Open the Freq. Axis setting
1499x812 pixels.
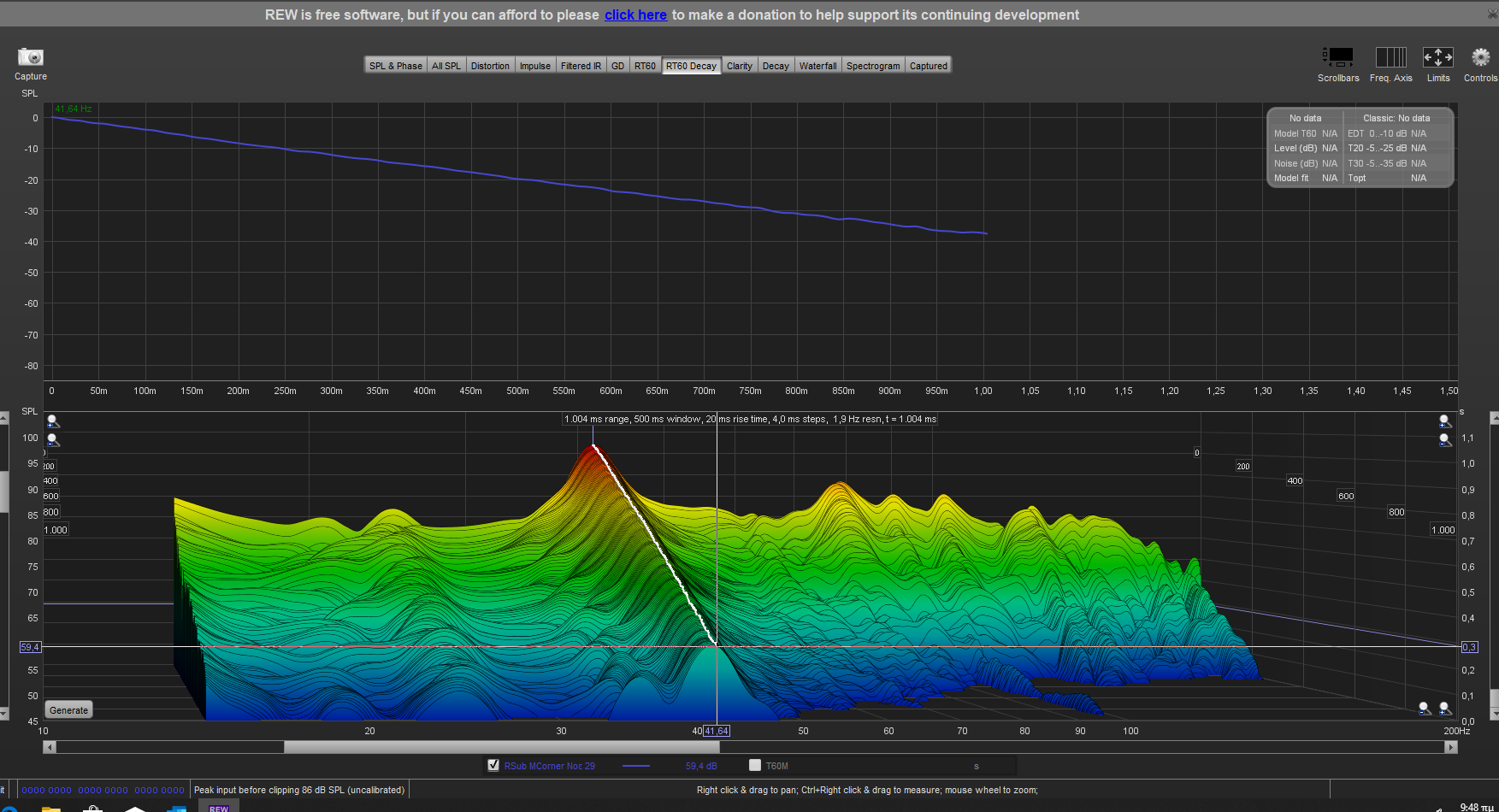point(1390,57)
